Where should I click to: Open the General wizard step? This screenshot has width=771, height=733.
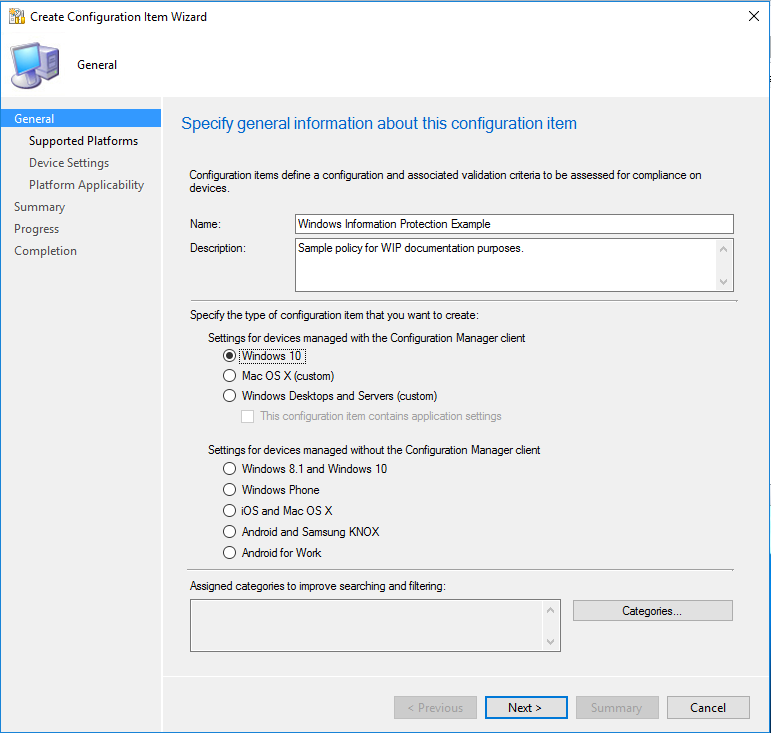tap(35, 119)
